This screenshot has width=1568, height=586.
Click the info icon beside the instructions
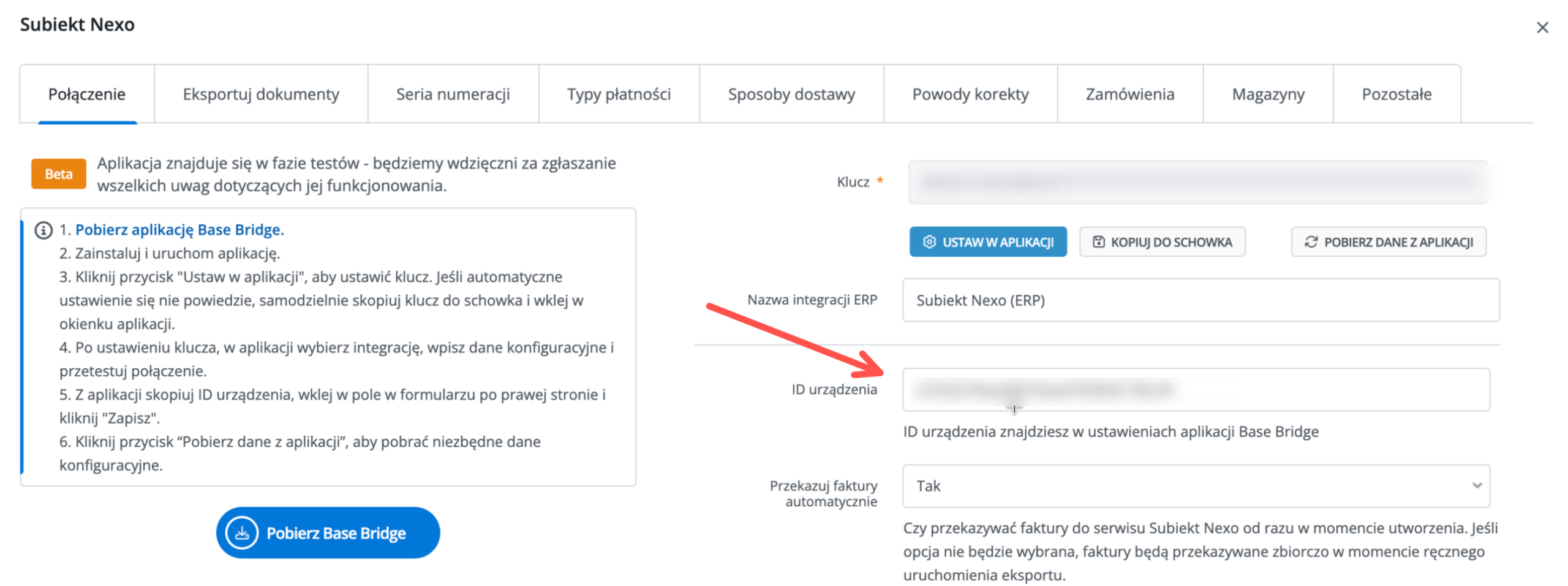[x=43, y=230]
